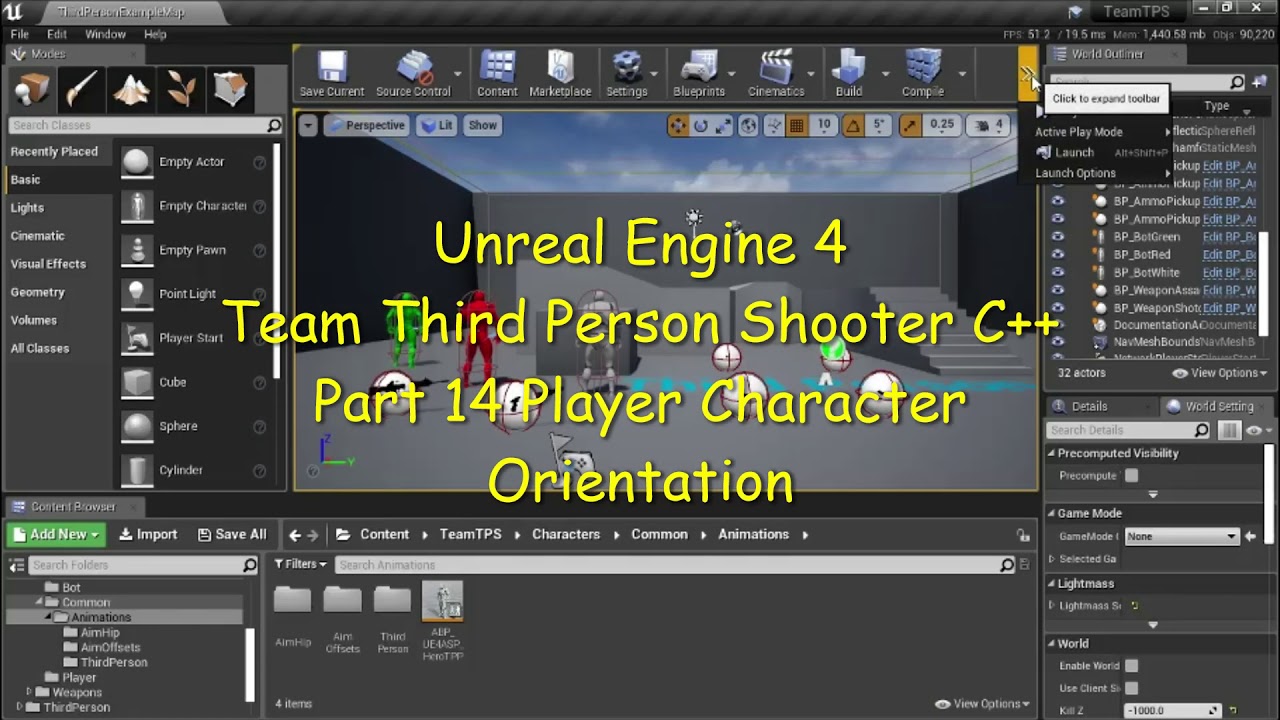Hide BP_BotGreen with its eye icon
This screenshot has height=720, width=1280.
coord(1058,237)
